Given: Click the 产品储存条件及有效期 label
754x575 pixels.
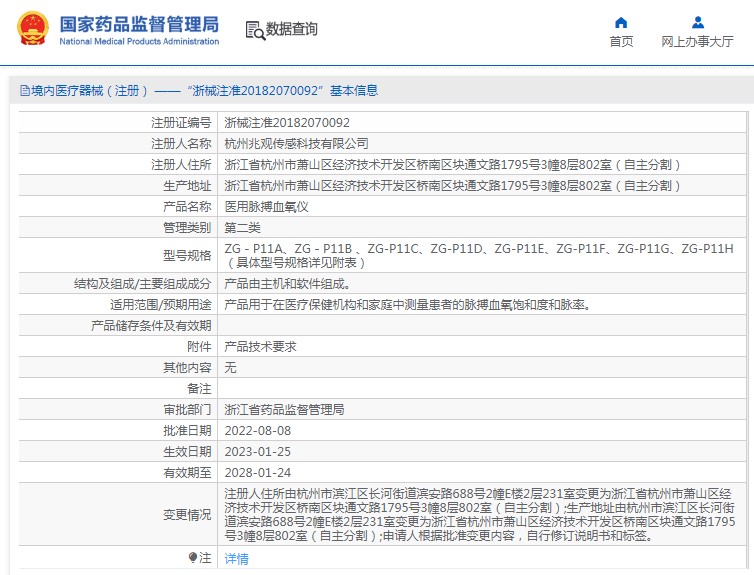Looking at the screenshot, I should (151, 326).
